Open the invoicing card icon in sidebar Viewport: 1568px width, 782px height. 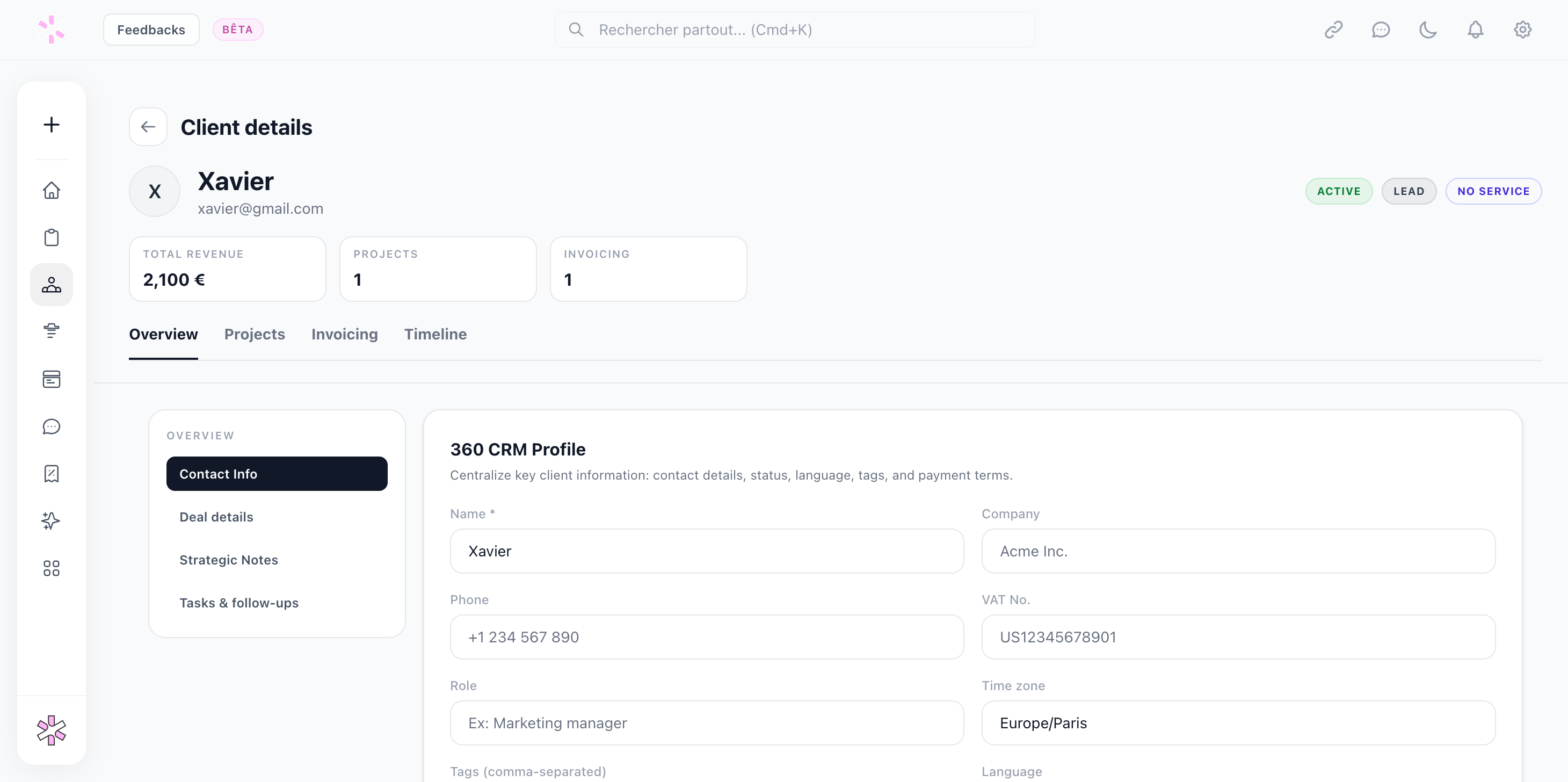(51, 379)
